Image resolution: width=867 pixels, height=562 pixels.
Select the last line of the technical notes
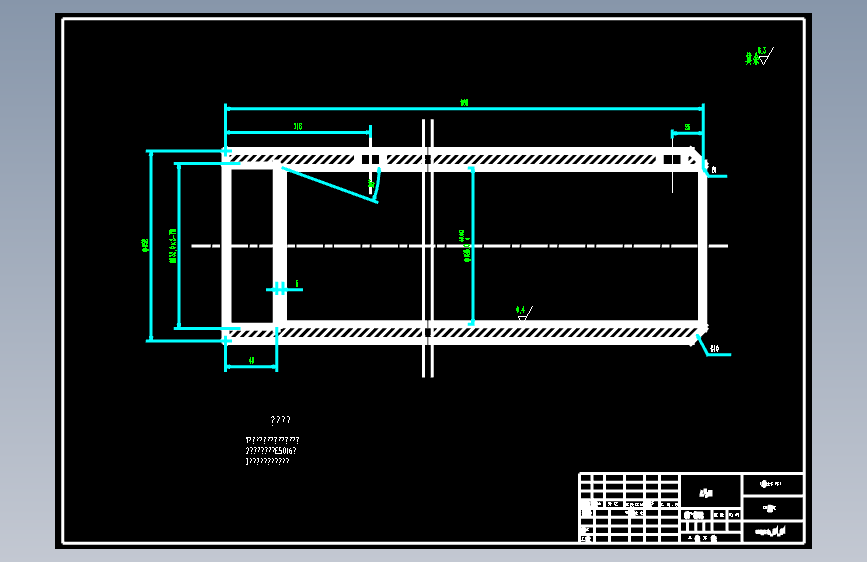coord(268,461)
